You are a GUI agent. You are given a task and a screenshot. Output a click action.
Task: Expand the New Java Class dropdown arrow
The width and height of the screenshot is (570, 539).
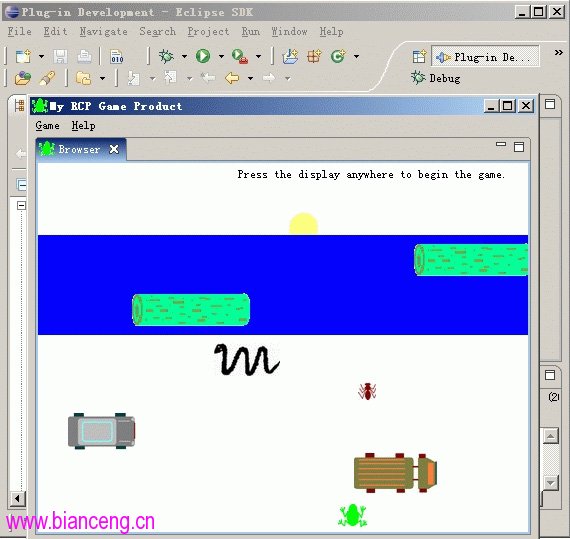coord(356,56)
